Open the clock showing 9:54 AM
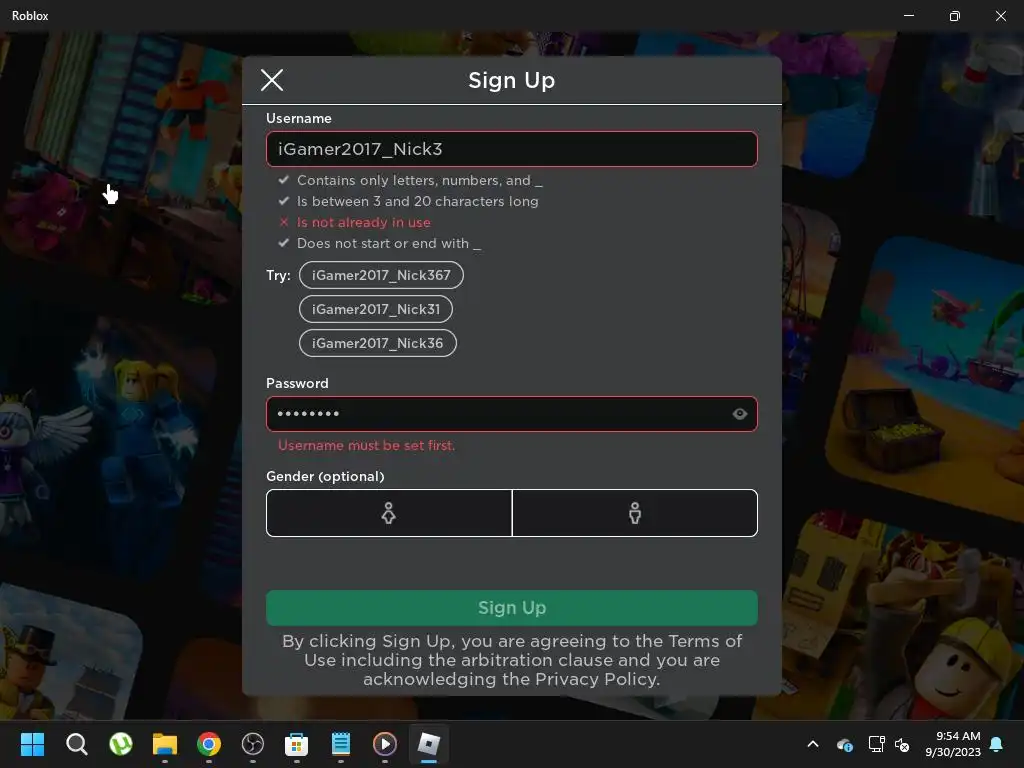This screenshot has height=768, width=1024. [953, 744]
